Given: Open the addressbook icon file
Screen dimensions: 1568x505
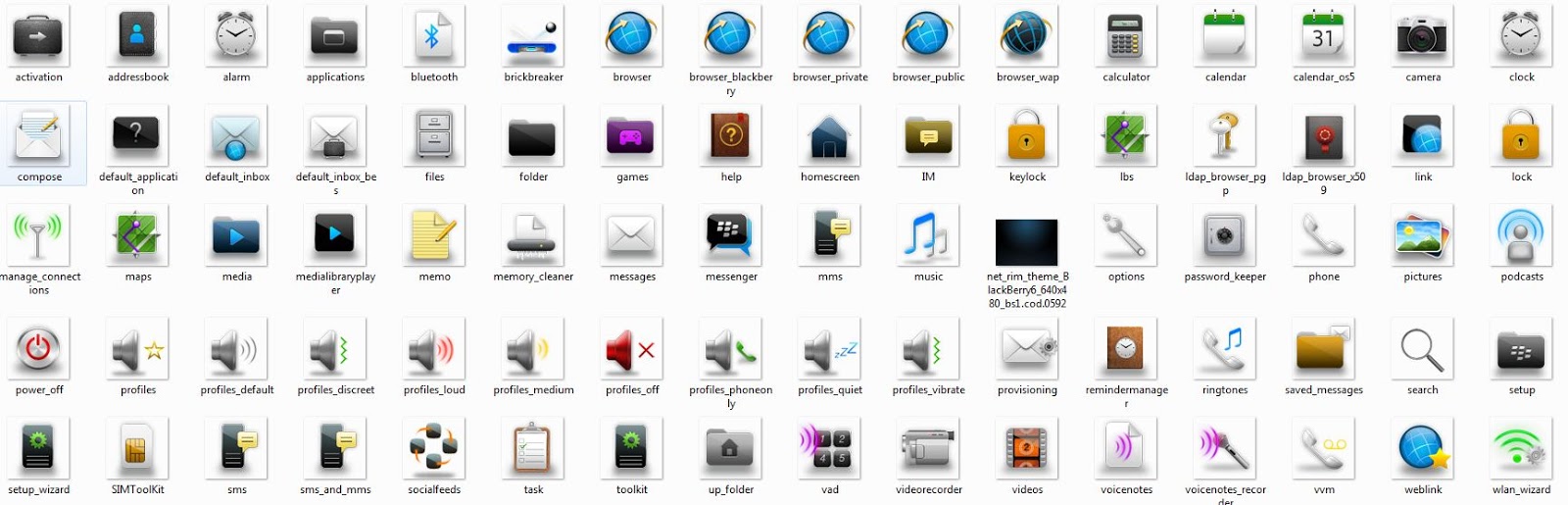Looking at the screenshot, I should pos(137,36).
